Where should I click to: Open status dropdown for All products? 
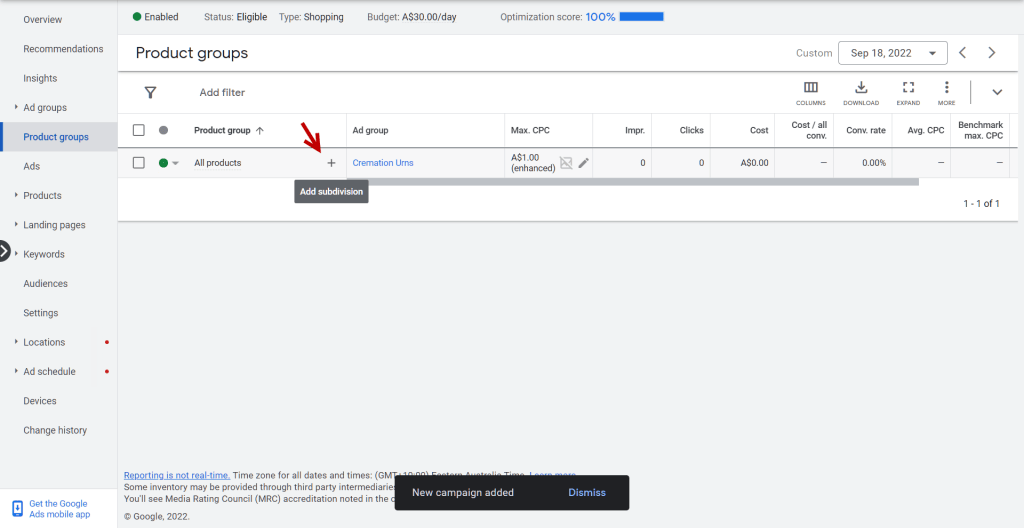176,163
